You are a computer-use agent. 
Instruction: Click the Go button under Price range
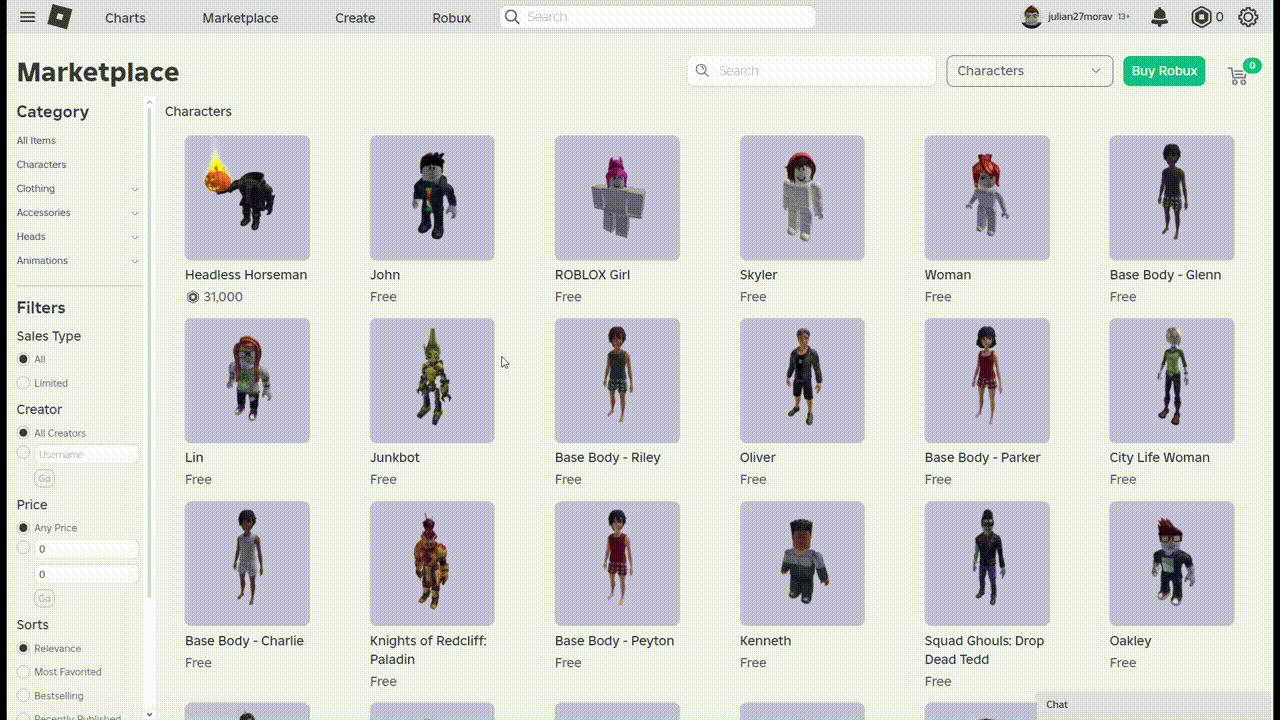point(44,598)
